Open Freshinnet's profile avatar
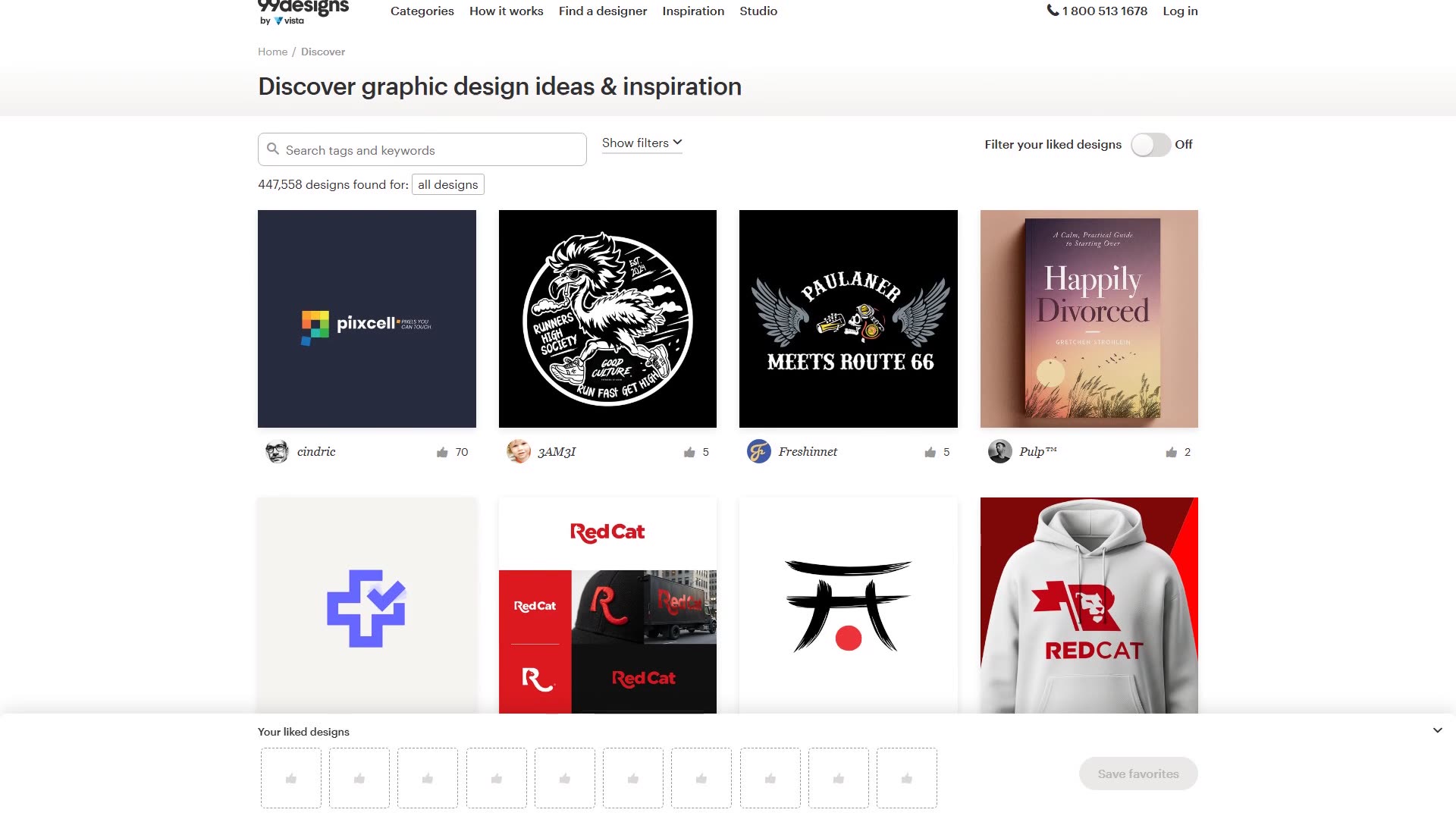Viewport: 1456px width, 819px height. (758, 451)
